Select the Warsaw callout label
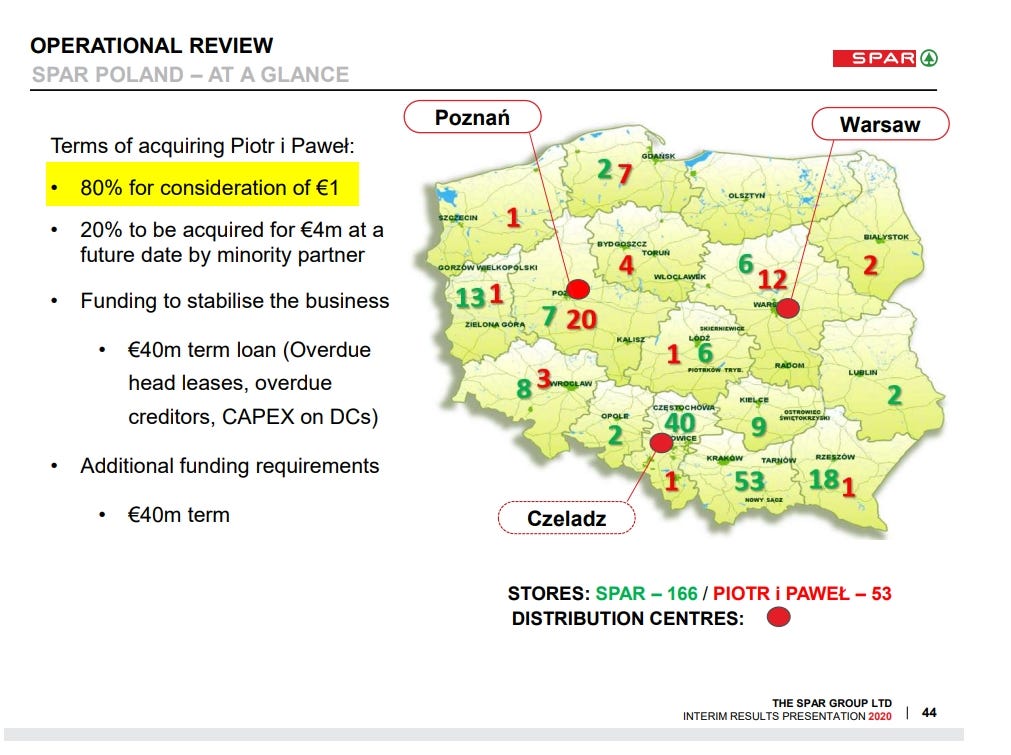The image size is (1011, 755). tap(879, 124)
